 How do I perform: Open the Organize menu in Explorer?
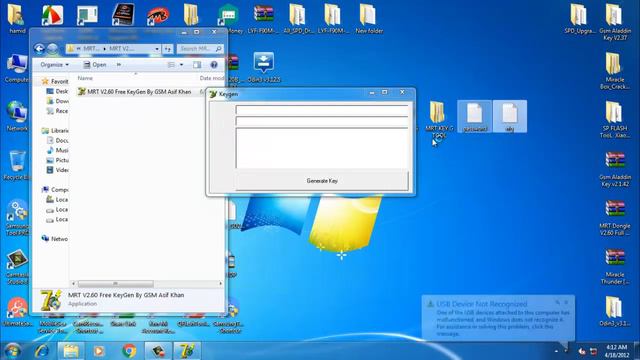pos(54,64)
